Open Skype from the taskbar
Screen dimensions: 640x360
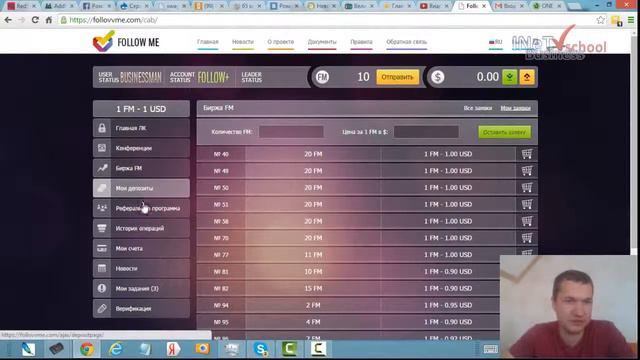260,349
